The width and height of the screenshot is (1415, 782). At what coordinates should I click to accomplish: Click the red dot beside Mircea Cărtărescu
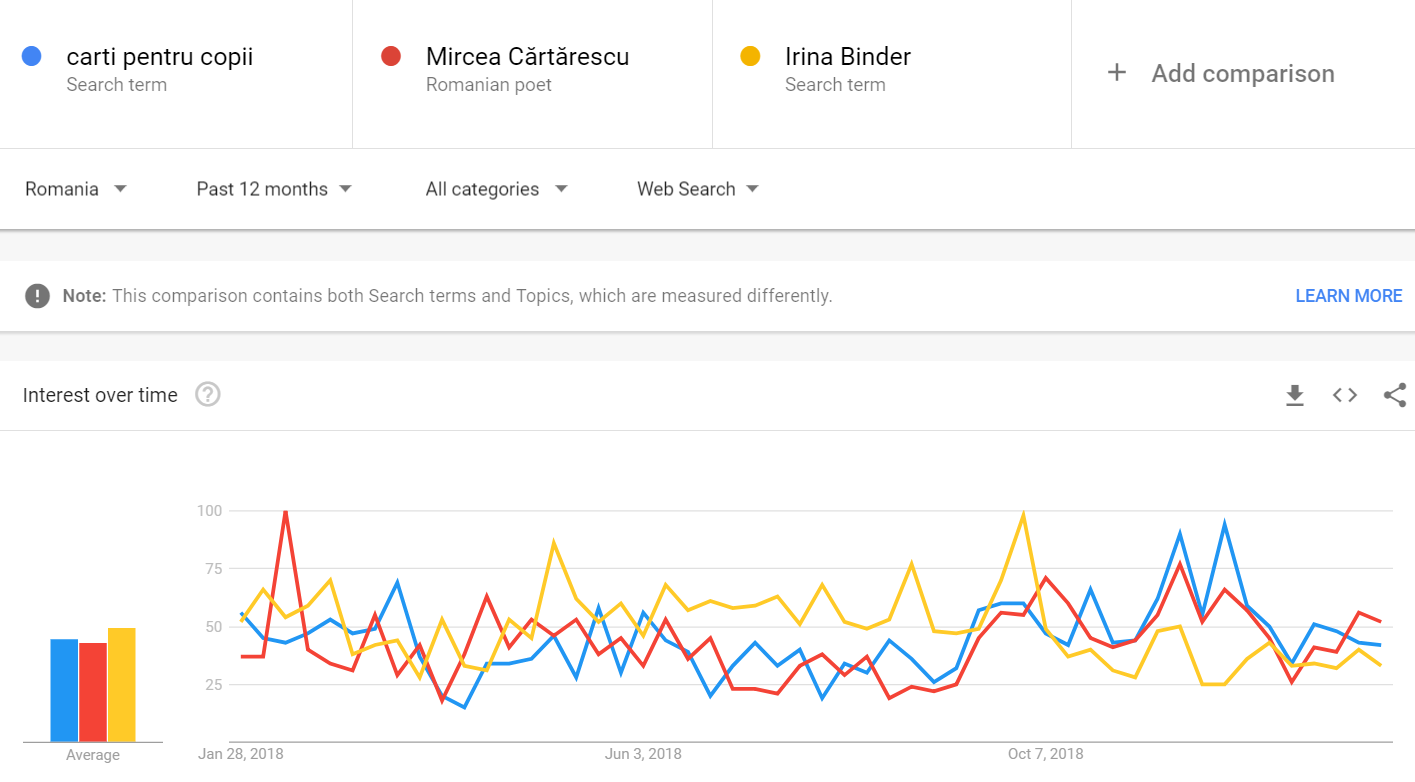point(391,57)
